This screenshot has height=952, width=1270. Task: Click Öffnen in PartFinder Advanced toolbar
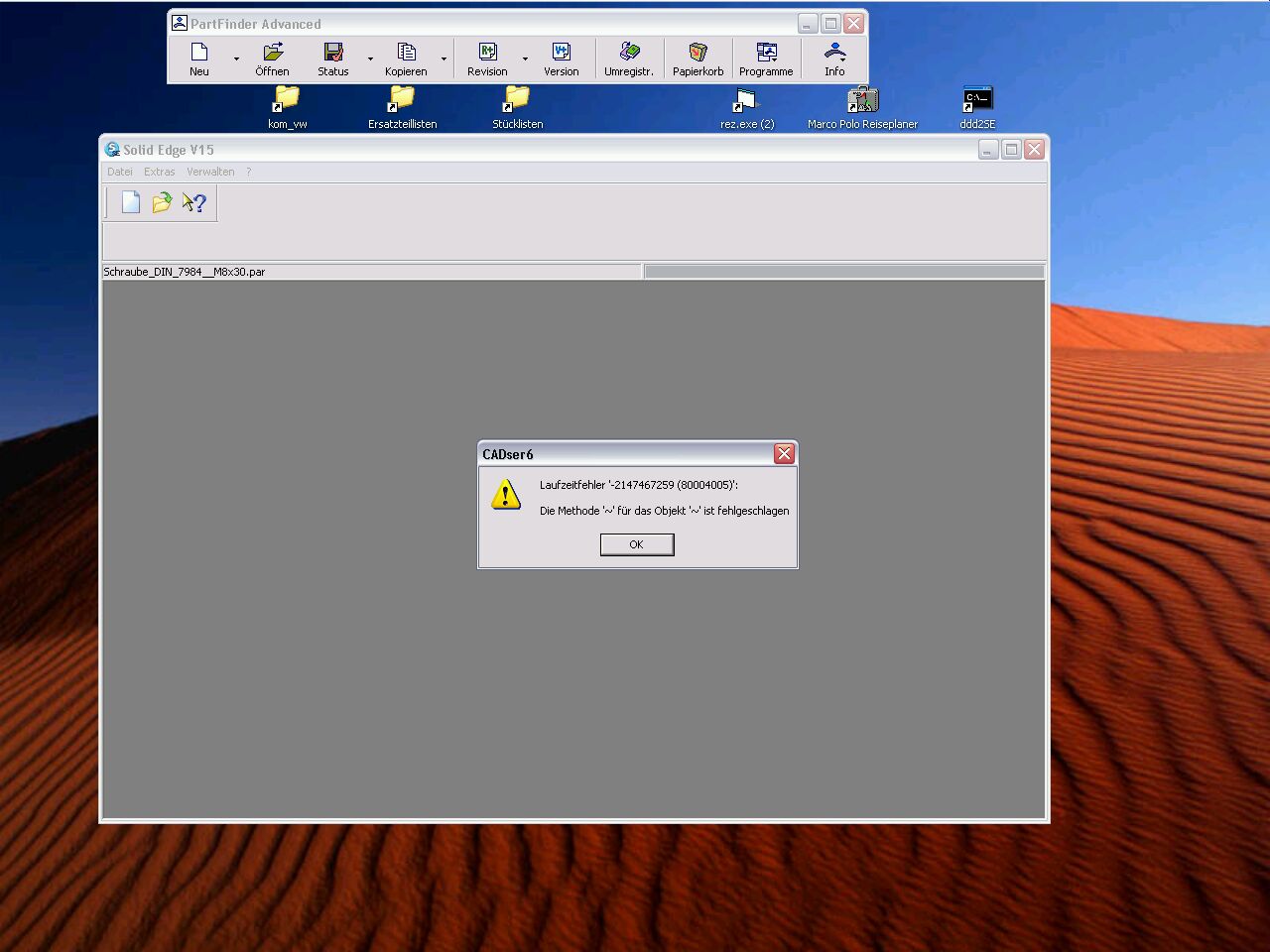coord(273,59)
